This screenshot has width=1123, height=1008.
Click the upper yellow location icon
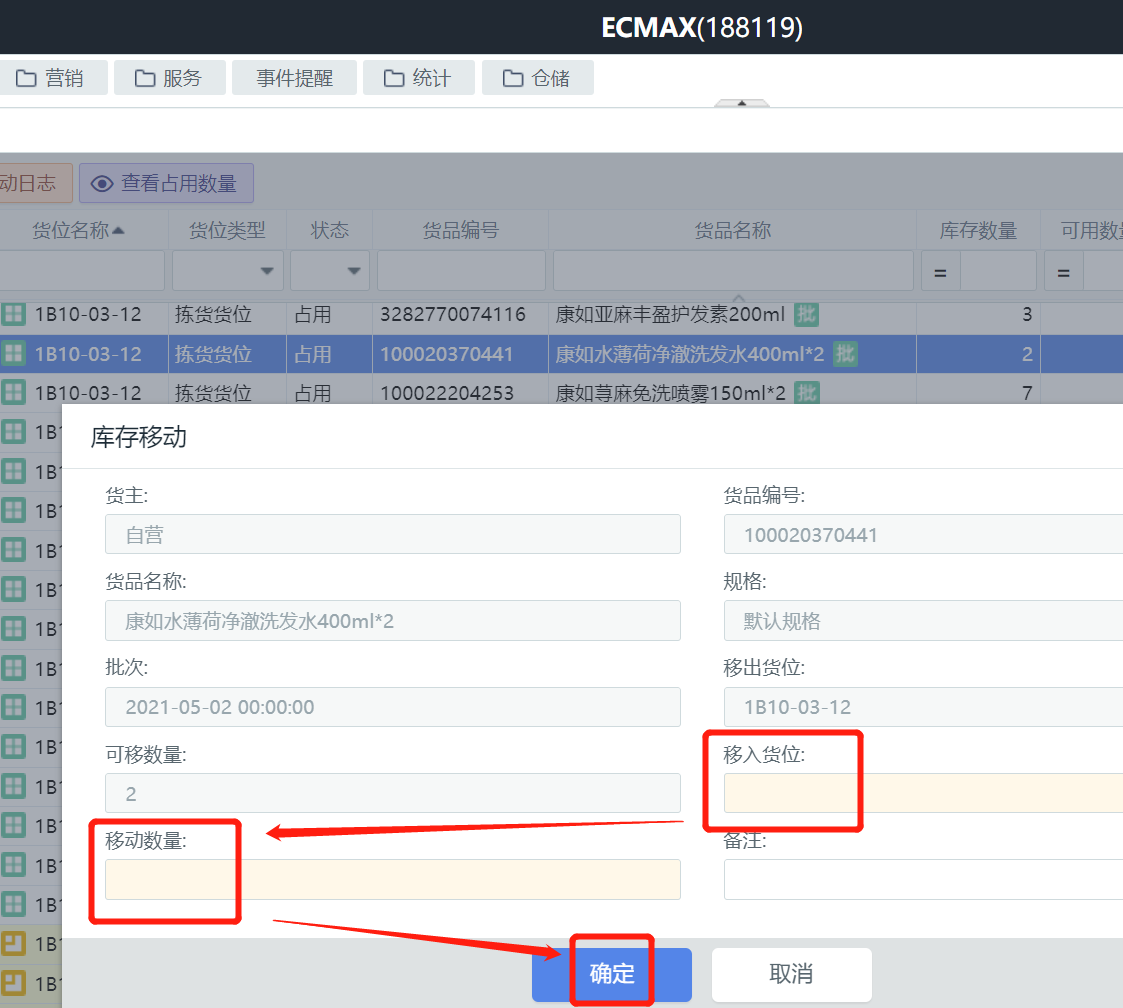[13, 944]
